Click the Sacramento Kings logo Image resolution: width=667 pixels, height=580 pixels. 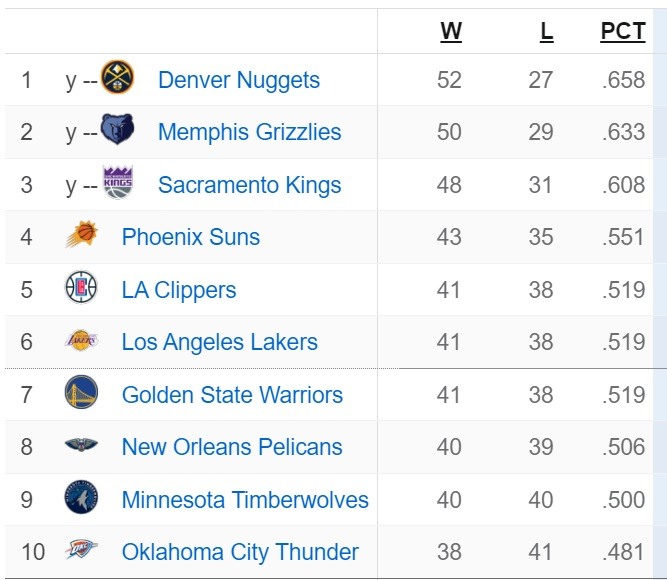tap(118, 182)
